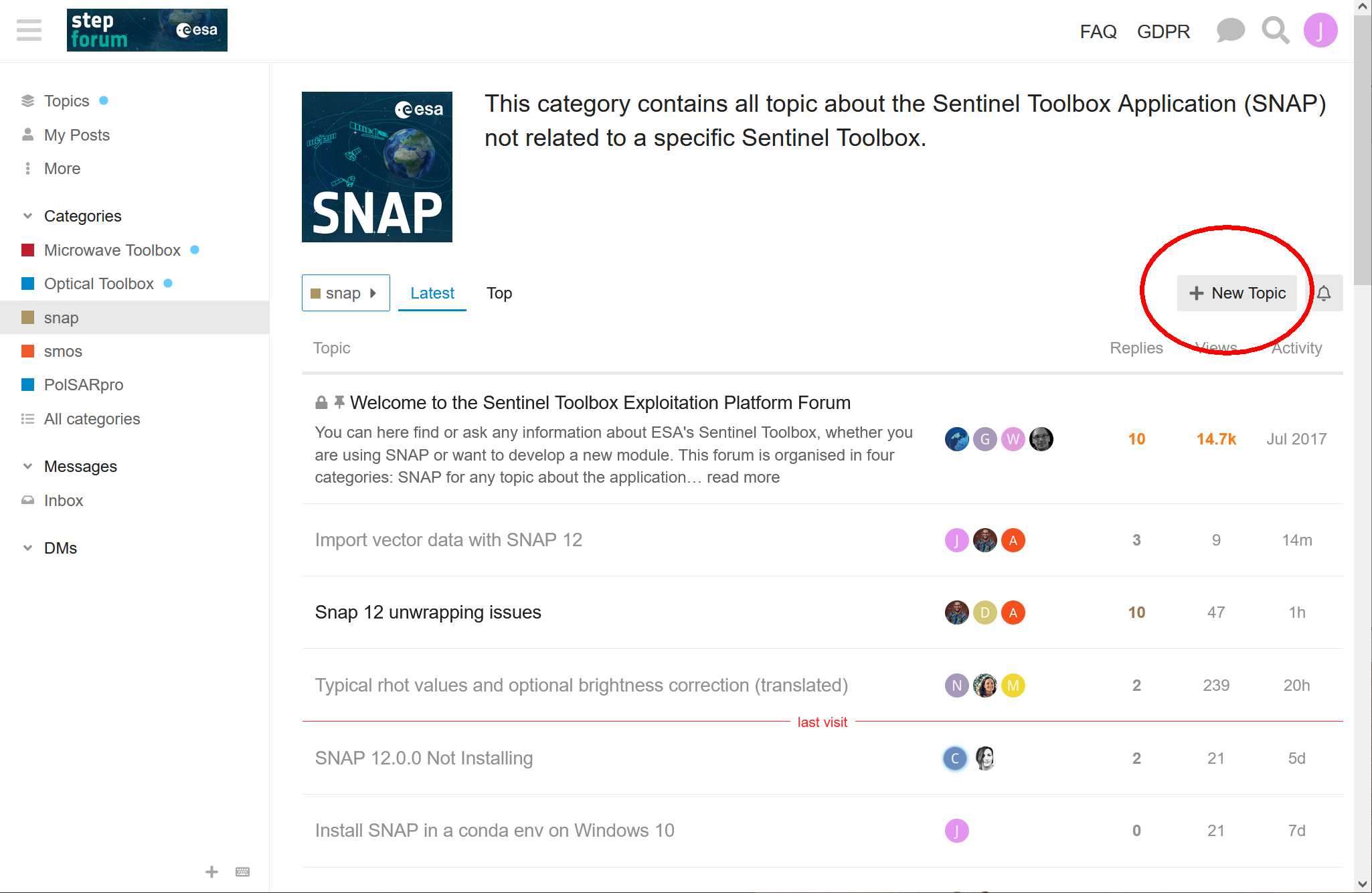1372x893 pixels.
Task: Open the chat bubble icon
Action: click(1230, 31)
